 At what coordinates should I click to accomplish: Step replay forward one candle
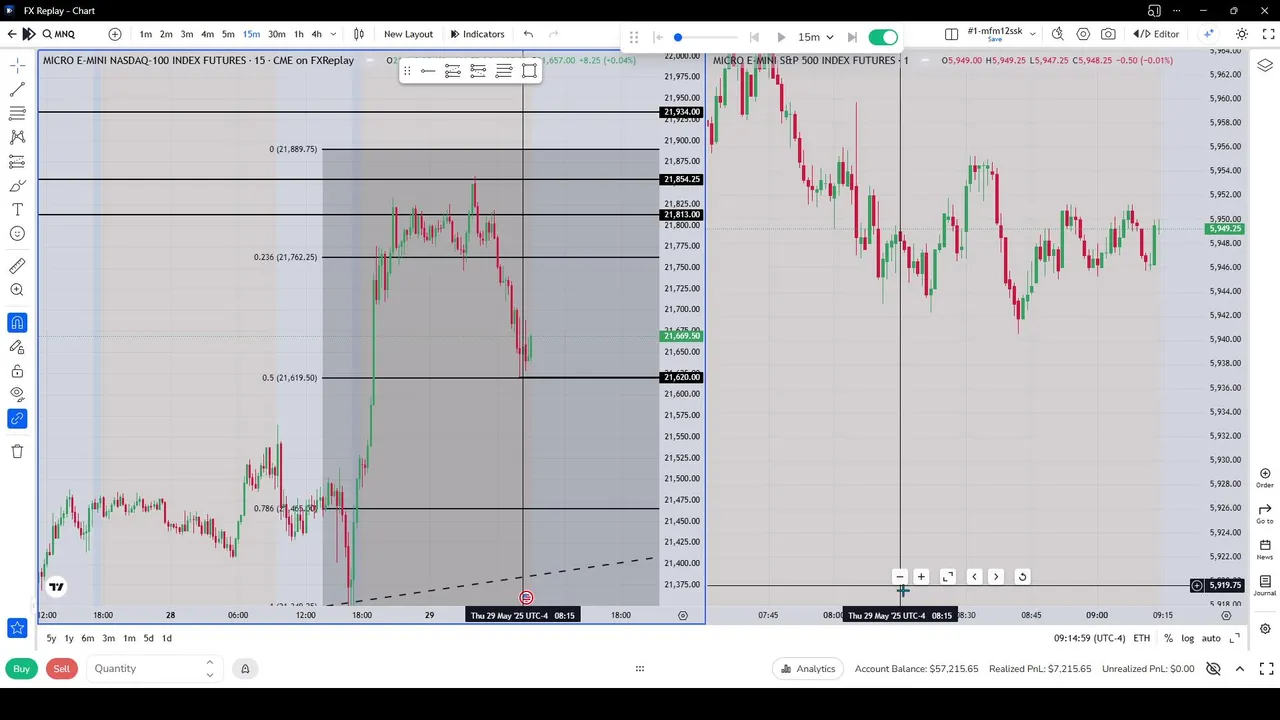tap(852, 37)
